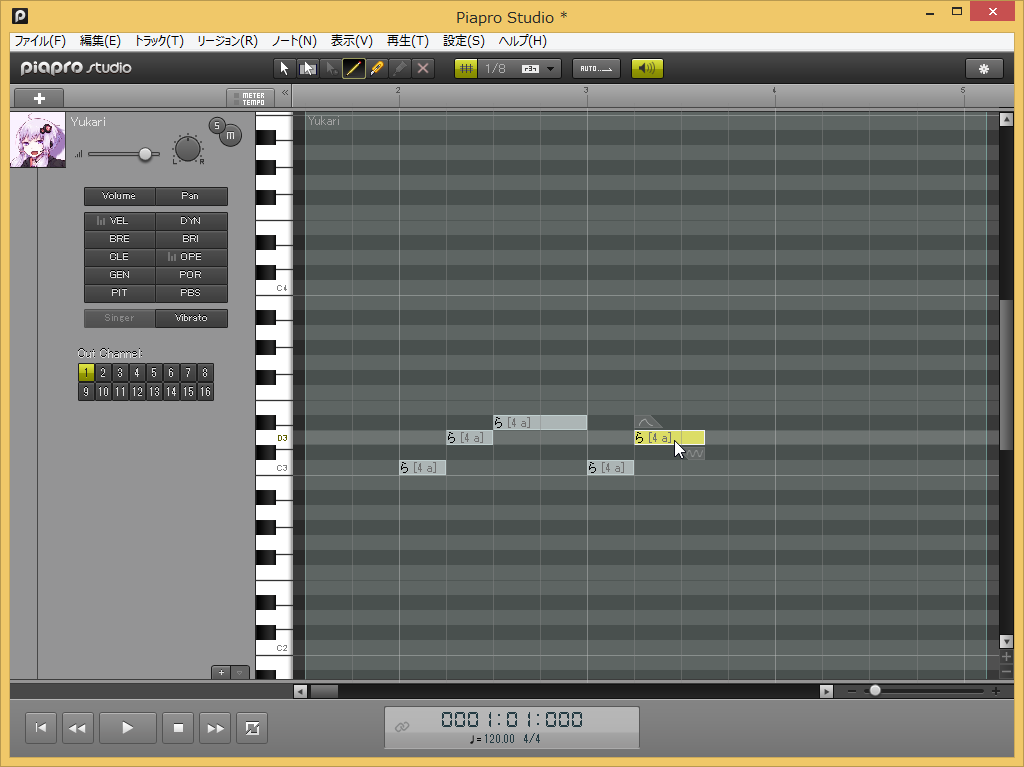Click the grayed glue tool icon
The image size is (1024, 767).
point(400,69)
